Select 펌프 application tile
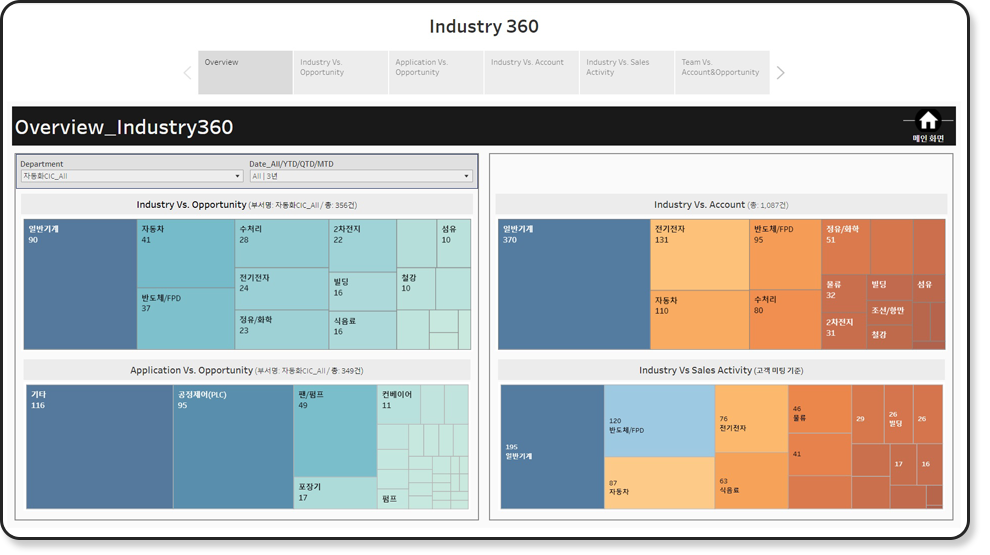This screenshot has height=555, width=990. coord(393,498)
